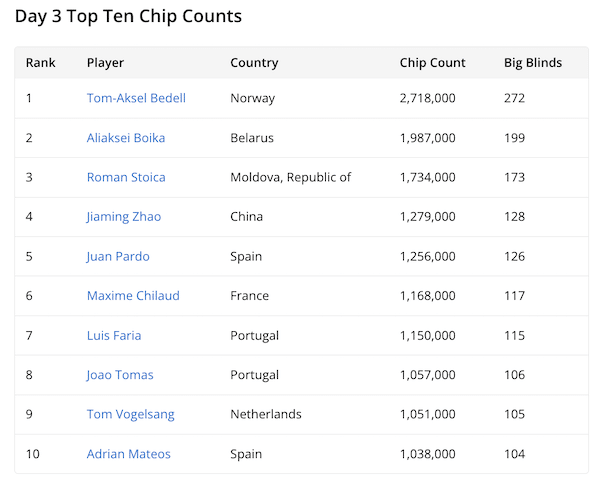Click the 104 big blinds cell
This screenshot has height=486, width=600.
click(x=515, y=454)
